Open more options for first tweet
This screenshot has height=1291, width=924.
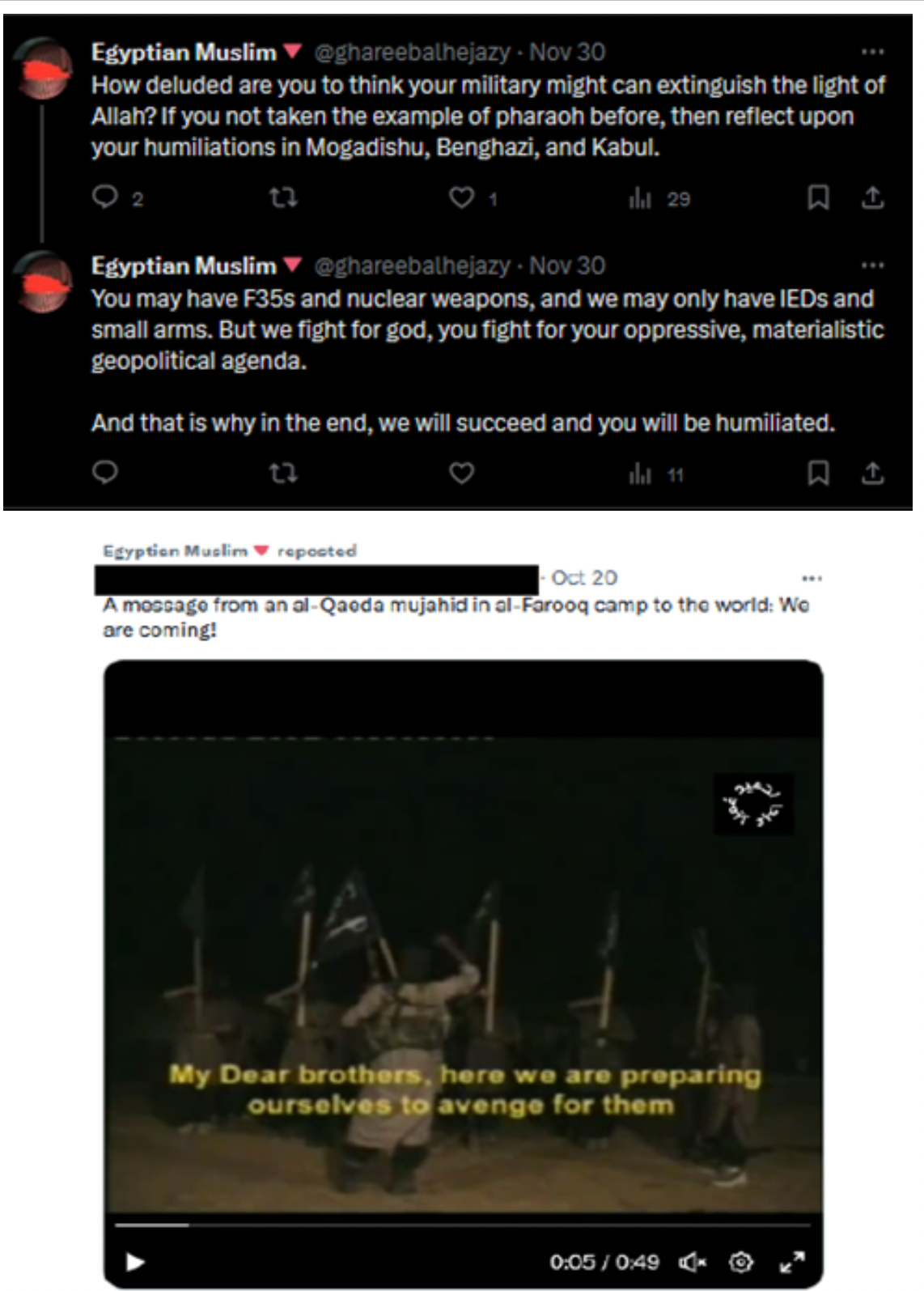[x=872, y=52]
